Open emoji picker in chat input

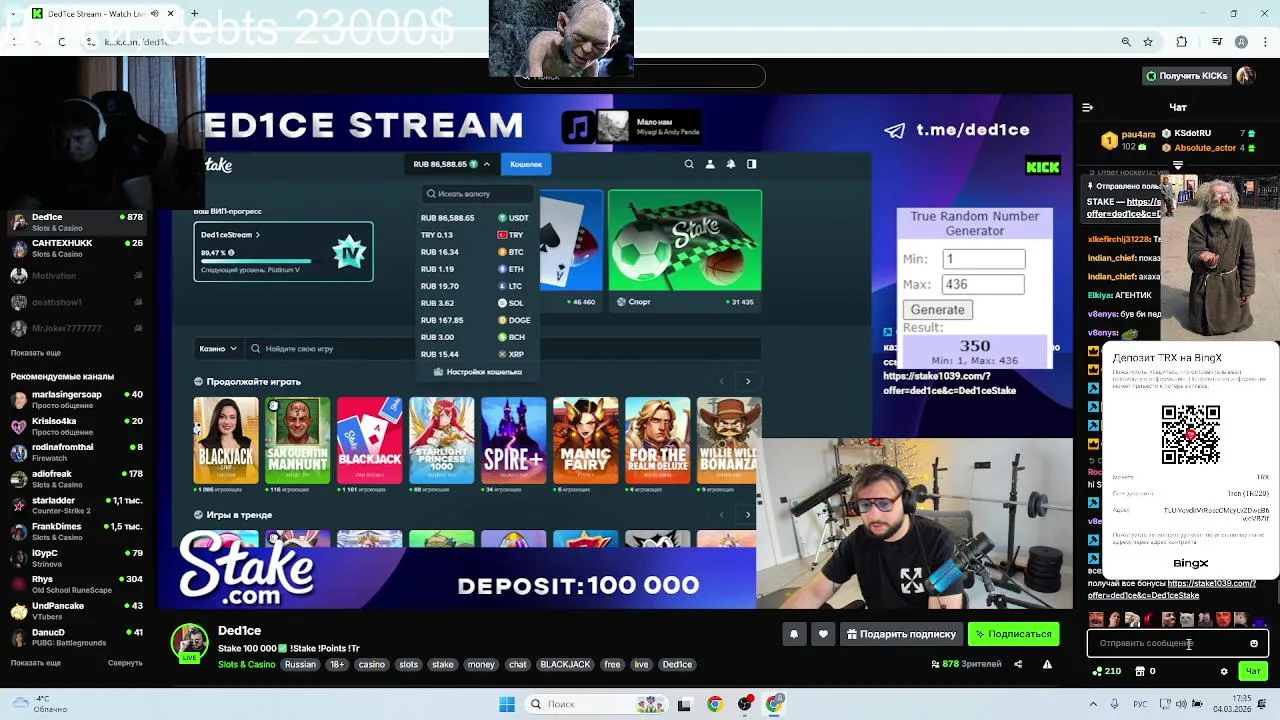(x=1253, y=643)
